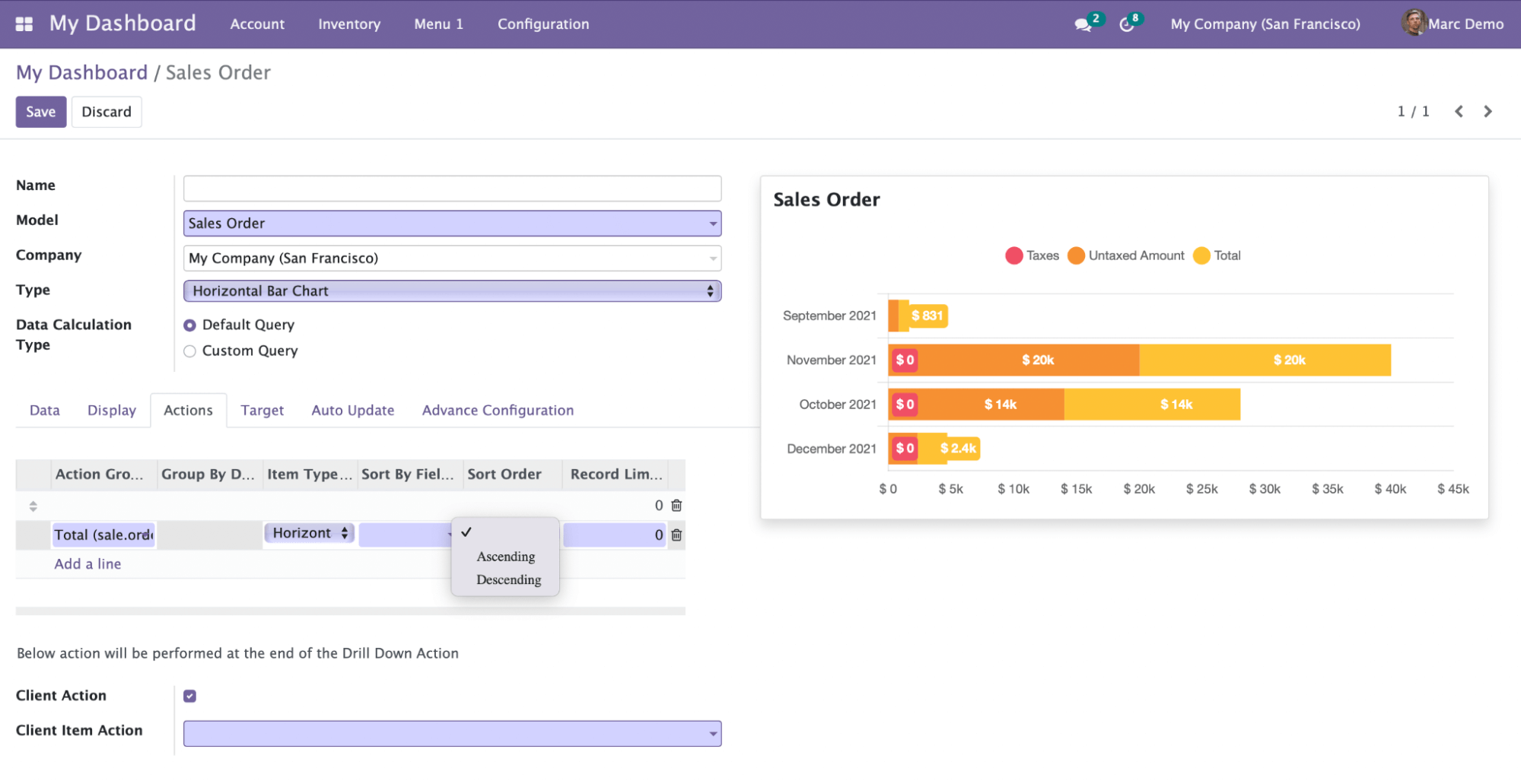Open the conversations messages icon
Viewport: 1521px width, 784px height.
(1082, 24)
